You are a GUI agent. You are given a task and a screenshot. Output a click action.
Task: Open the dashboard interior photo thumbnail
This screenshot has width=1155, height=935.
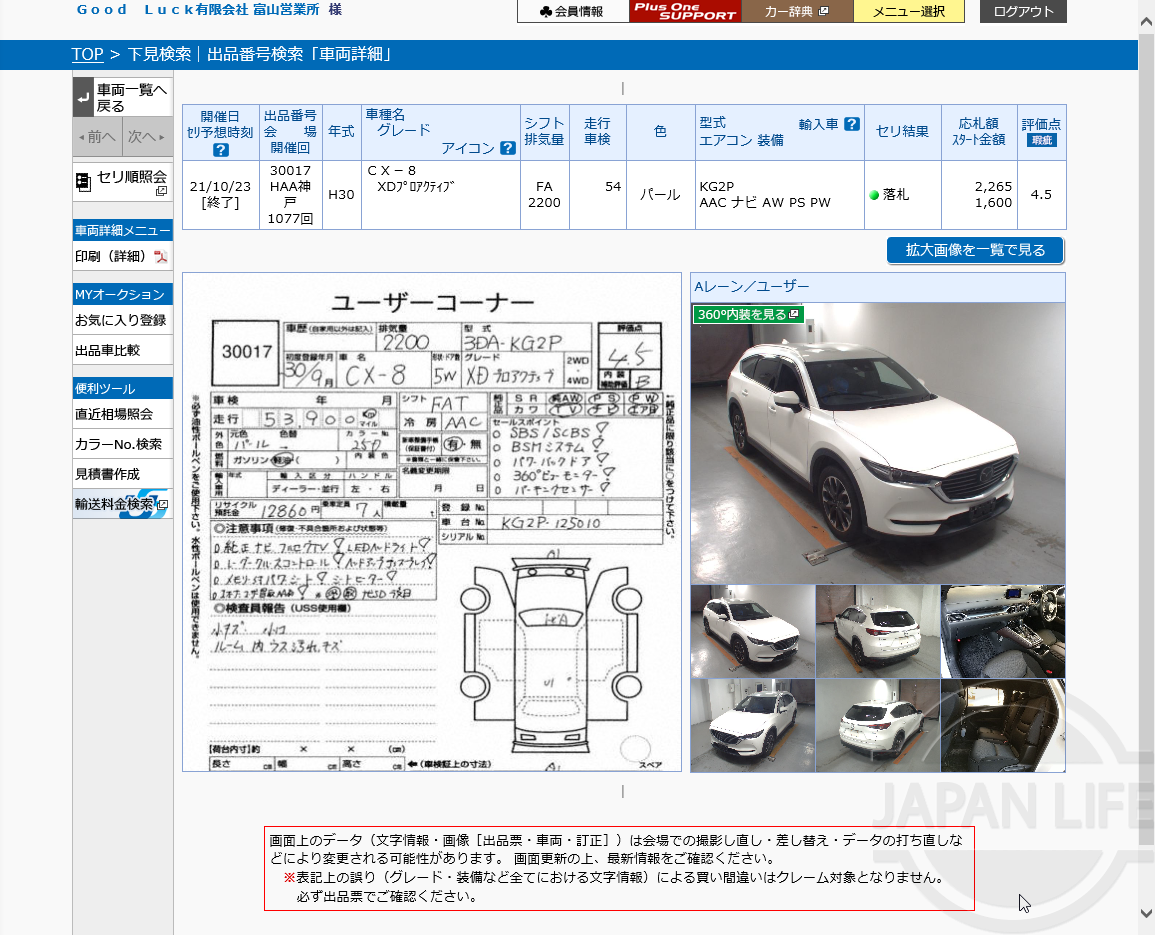click(x=1002, y=631)
